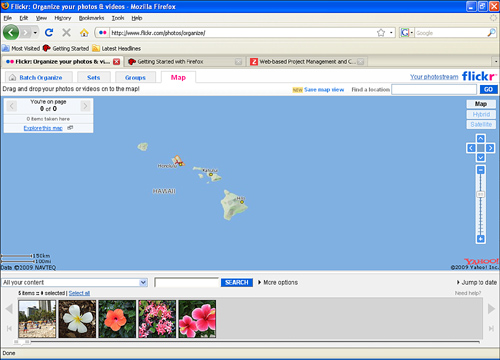Go back with the green arrow
Image resolution: width=500 pixels, height=360 pixels.
[x=11, y=33]
